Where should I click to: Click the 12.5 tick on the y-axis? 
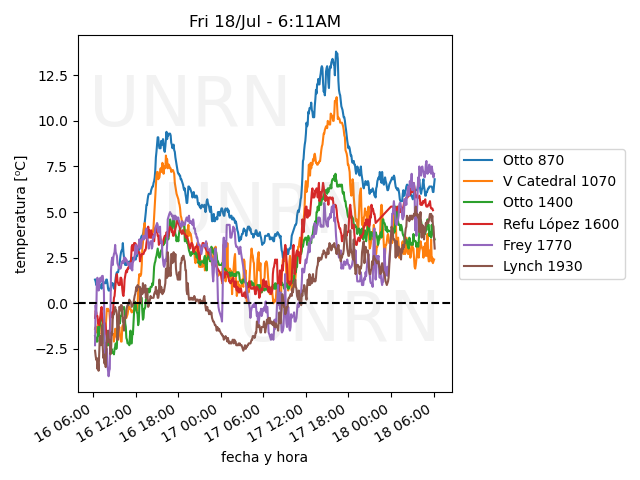pos(52,75)
